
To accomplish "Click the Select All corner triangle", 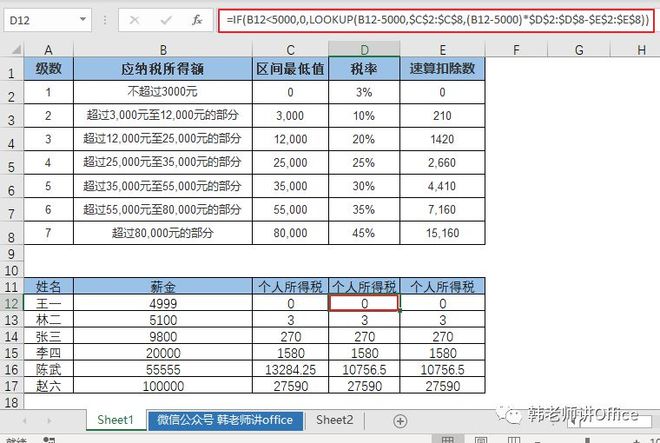I will point(12,49).
